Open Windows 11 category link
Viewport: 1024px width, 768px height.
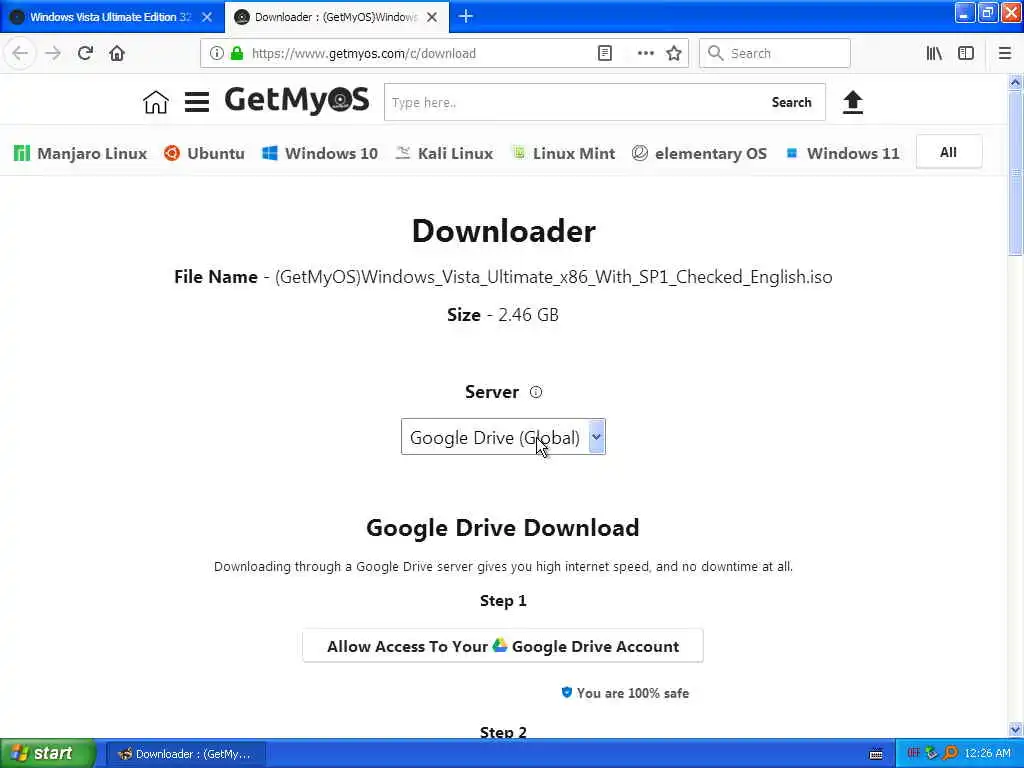point(842,153)
